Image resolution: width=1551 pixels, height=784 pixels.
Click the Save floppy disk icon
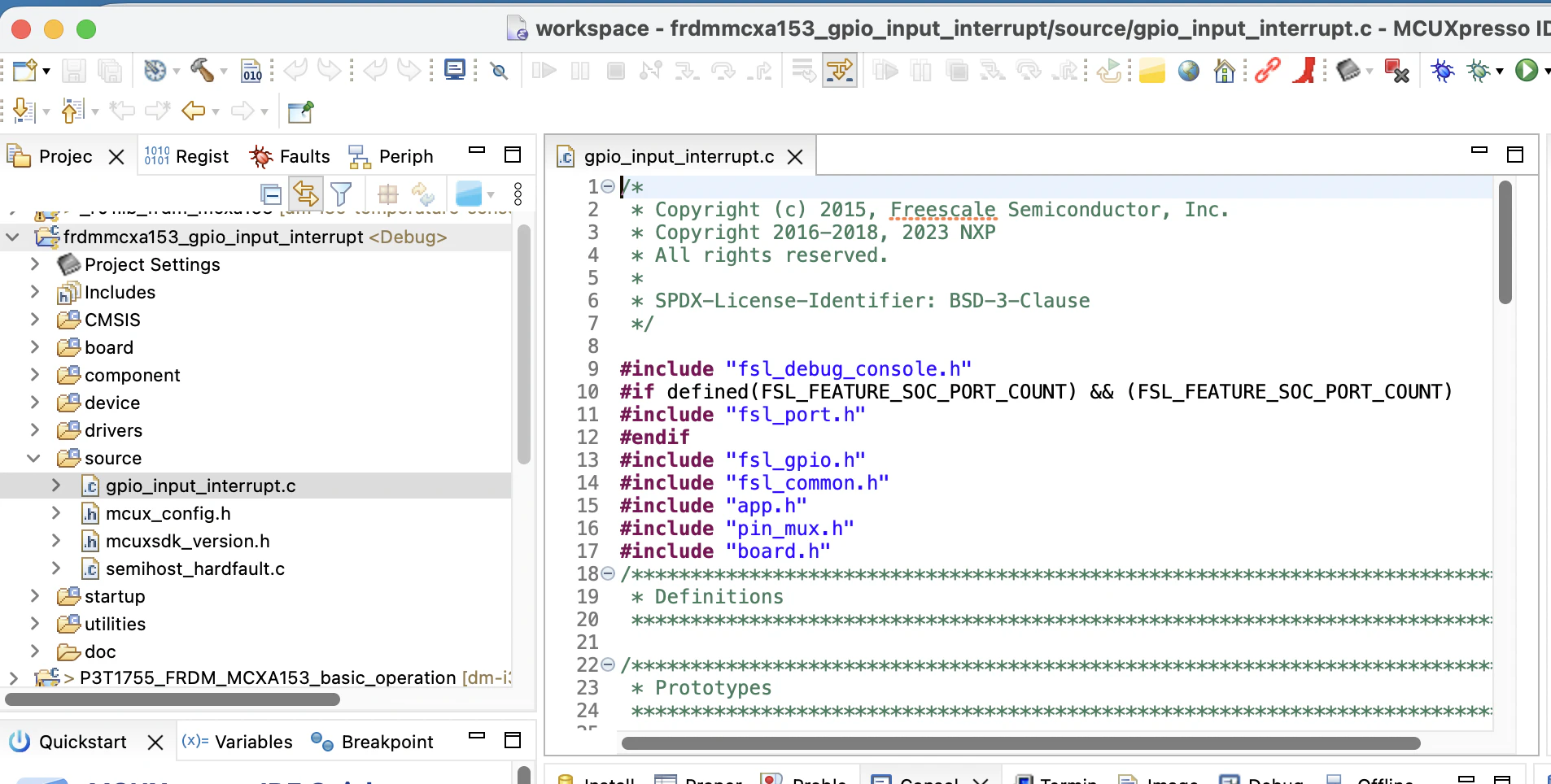coord(74,71)
